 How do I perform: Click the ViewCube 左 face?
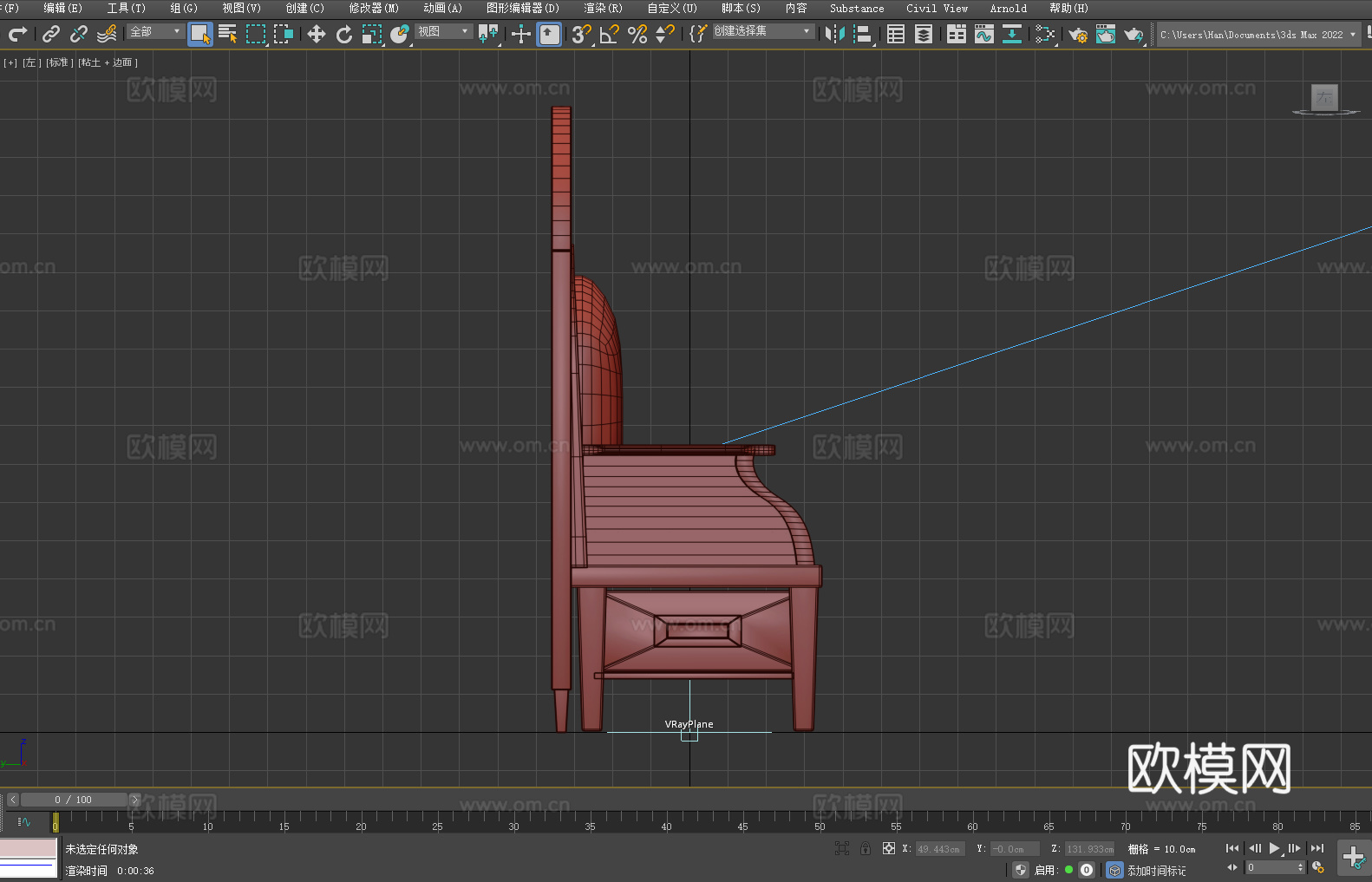tap(1324, 98)
